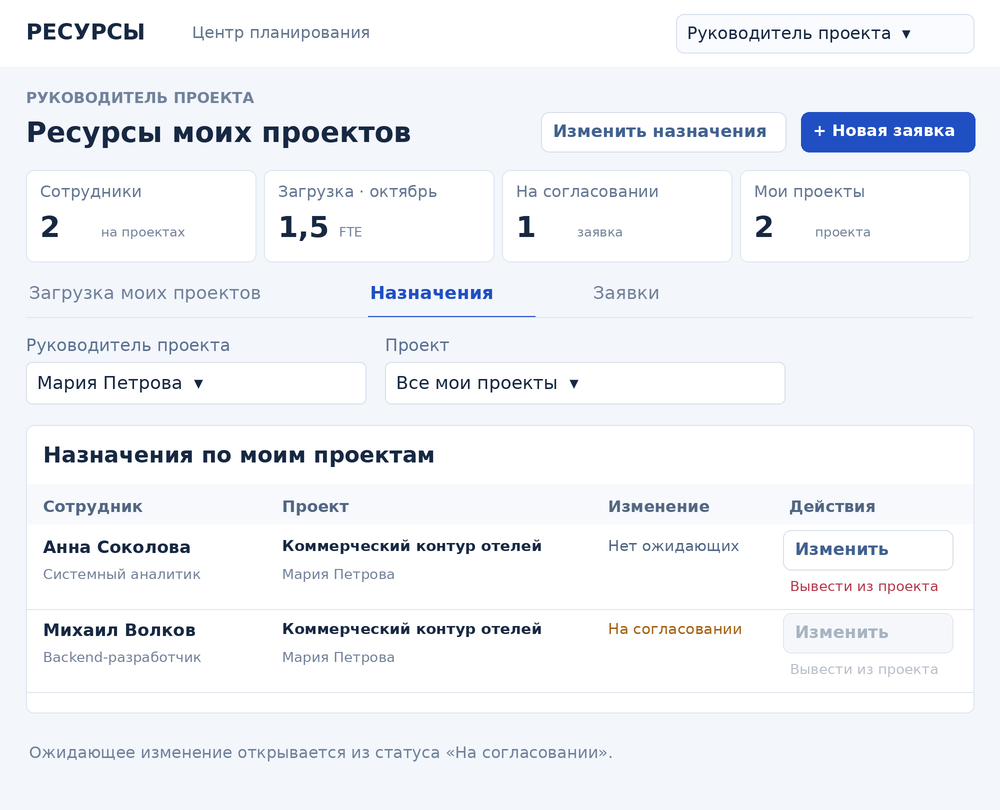Screen dimensions: 1000x810
Task: Click the 'Загрузка · октябрь' summary card
Action: 379,216
